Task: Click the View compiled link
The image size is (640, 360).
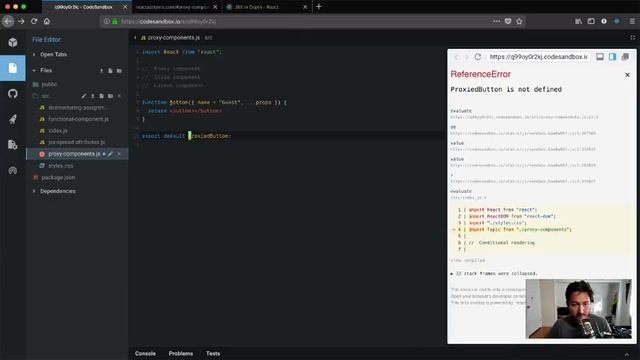Action: pos(468,260)
